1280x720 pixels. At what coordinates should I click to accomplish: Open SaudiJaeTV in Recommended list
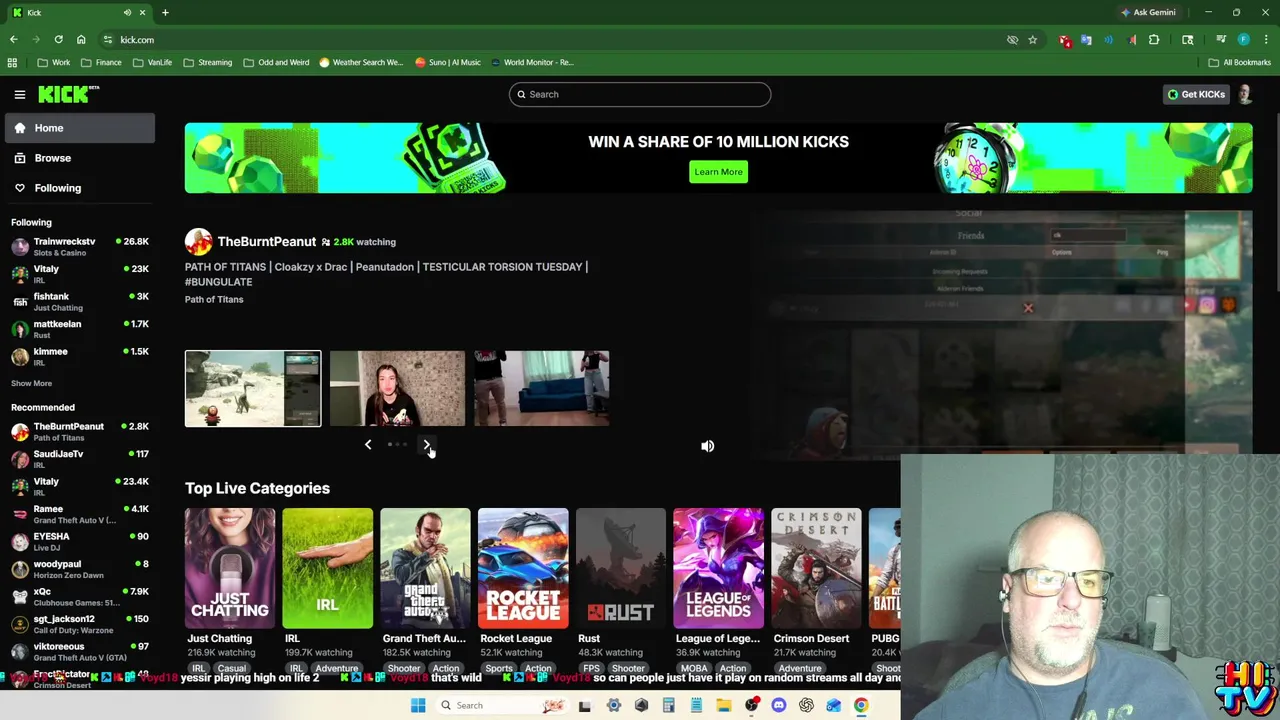click(x=80, y=459)
